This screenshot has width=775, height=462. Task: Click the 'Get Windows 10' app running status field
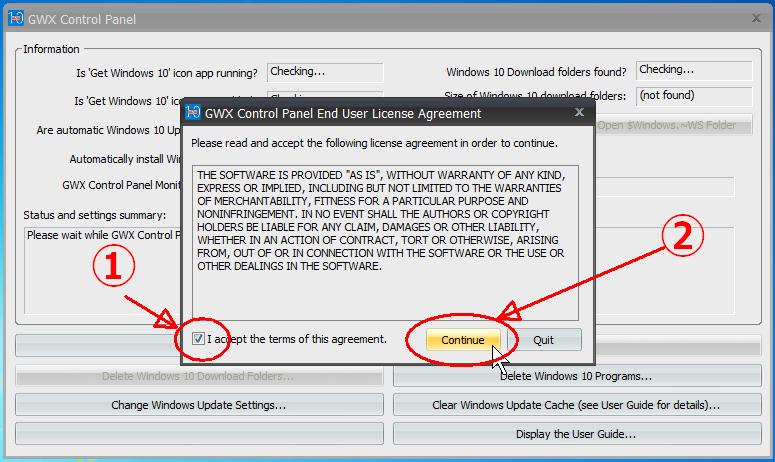tap(325, 72)
